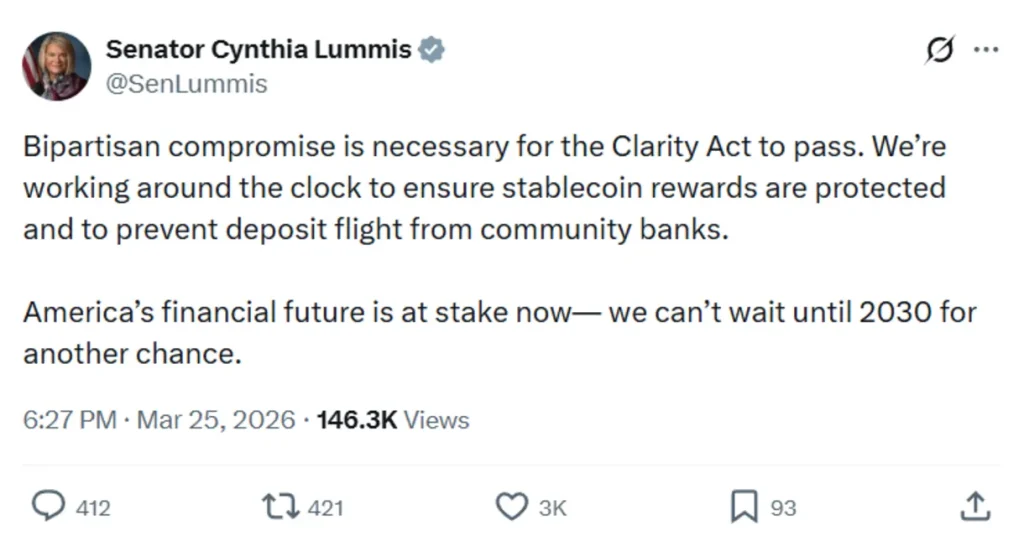
Task: Click the 421 reposts count
Action: (325, 508)
